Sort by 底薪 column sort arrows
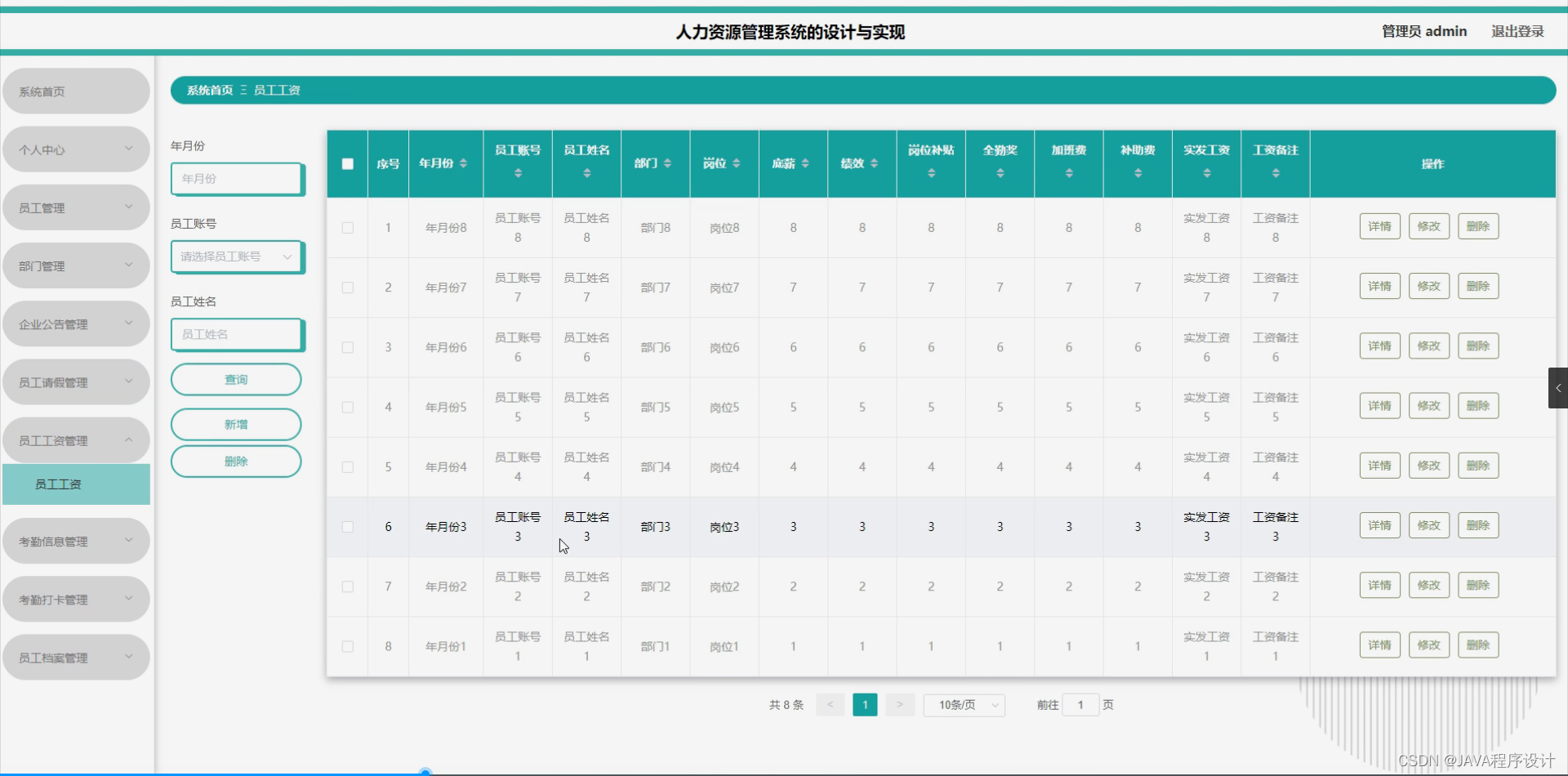Screen dimensions: 1568x776 coord(805,163)
